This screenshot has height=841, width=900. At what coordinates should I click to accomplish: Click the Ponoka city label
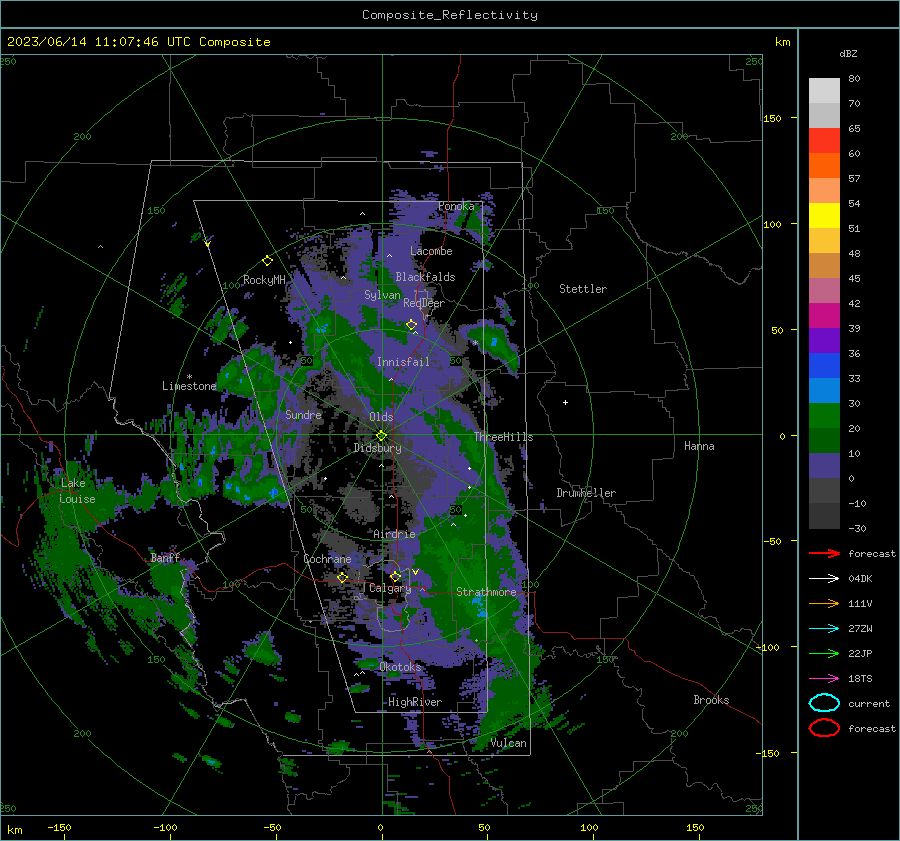tap(456, 206)
